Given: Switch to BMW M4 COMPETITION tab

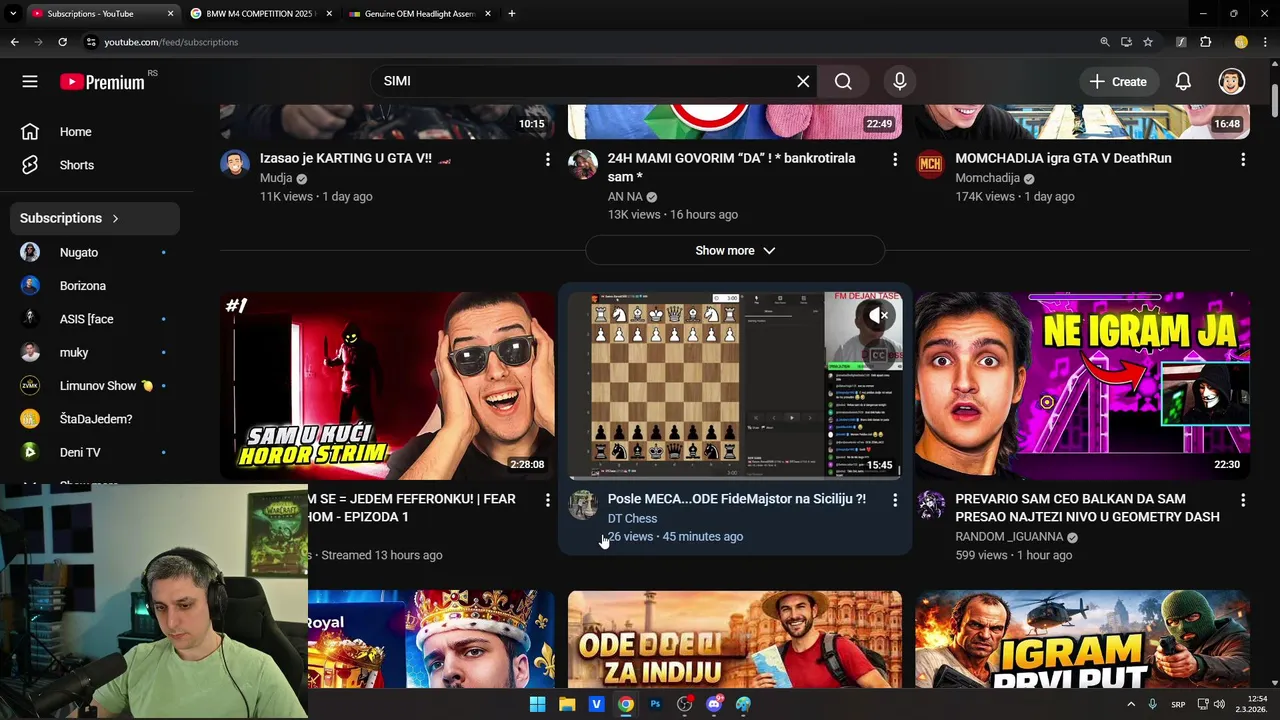Looking at the screenshot, I should [x=260, y=14].
